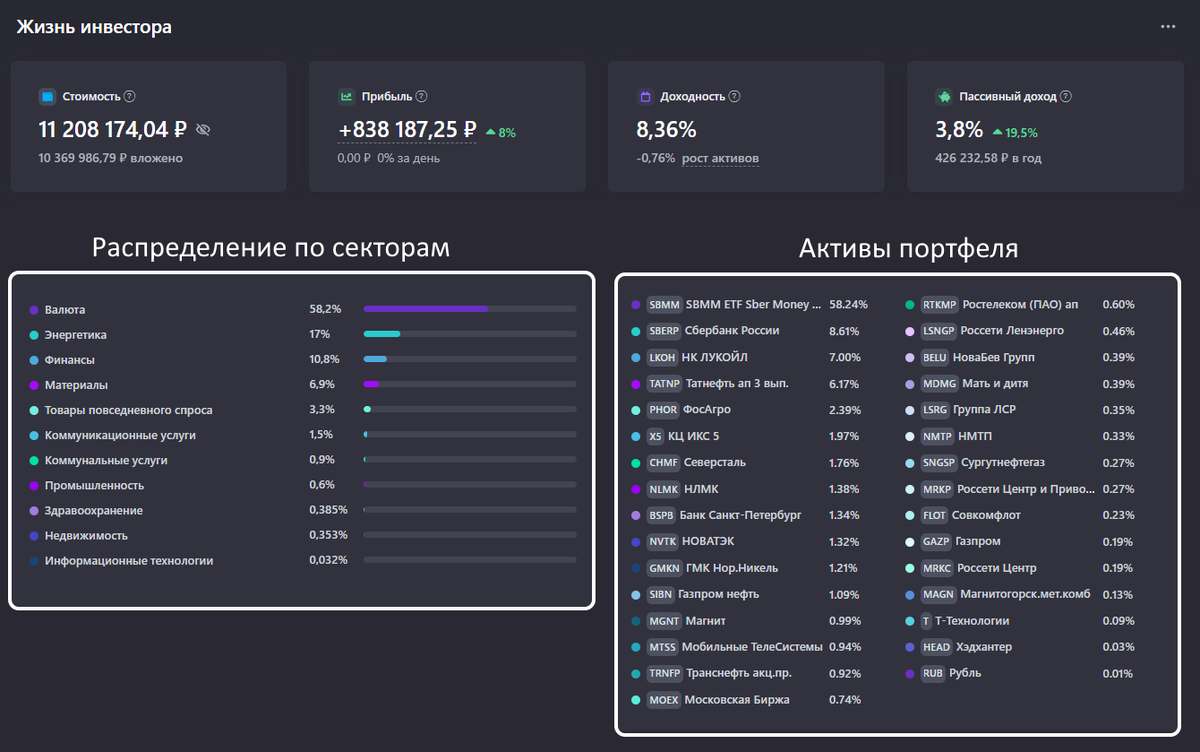This screenshot has width=1200, height=752.
Task: Open the three-dot portfolio options menu
Action: coord(1168,27)
